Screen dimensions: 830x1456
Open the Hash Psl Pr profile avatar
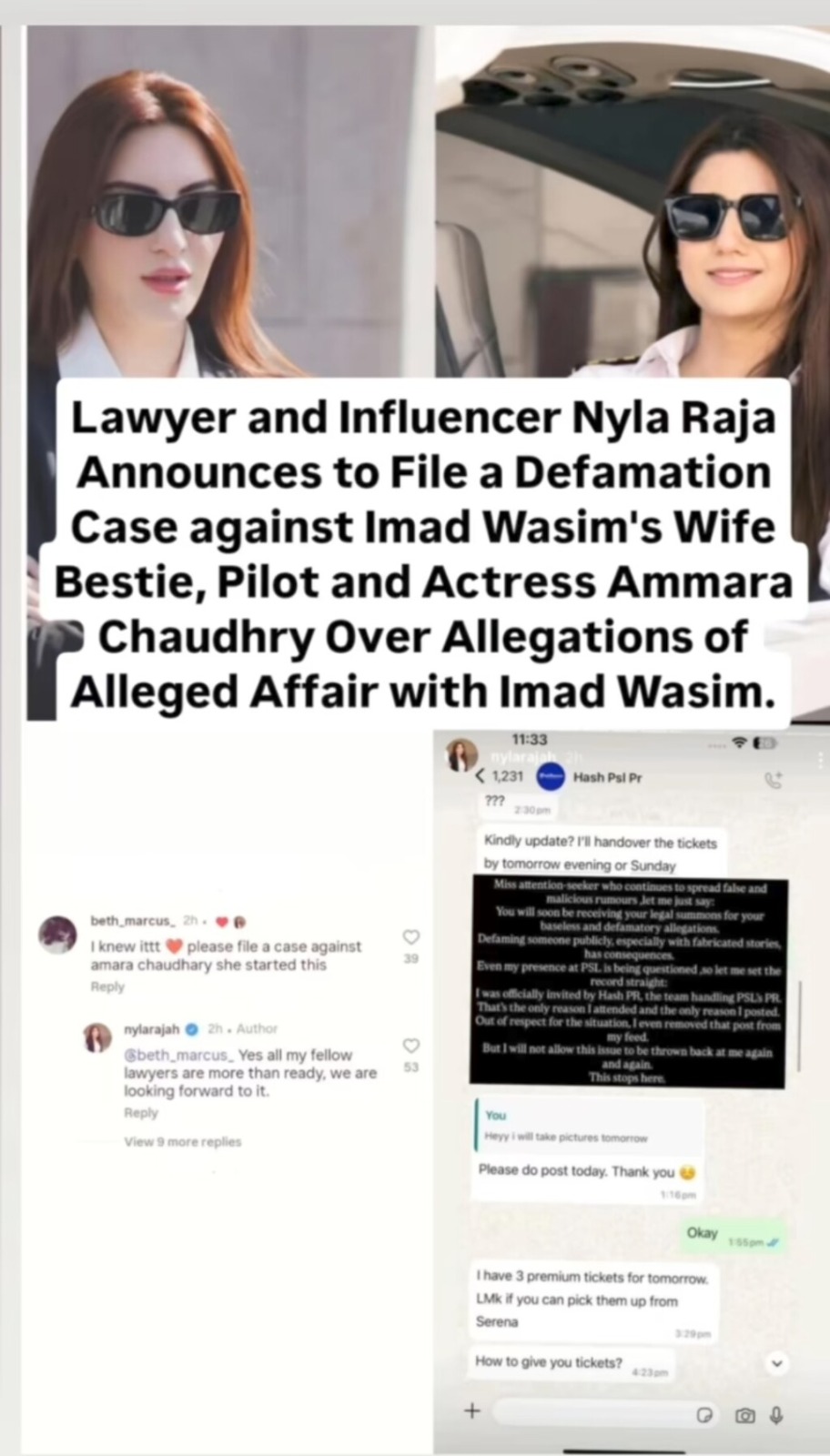[x=550, y=777]
